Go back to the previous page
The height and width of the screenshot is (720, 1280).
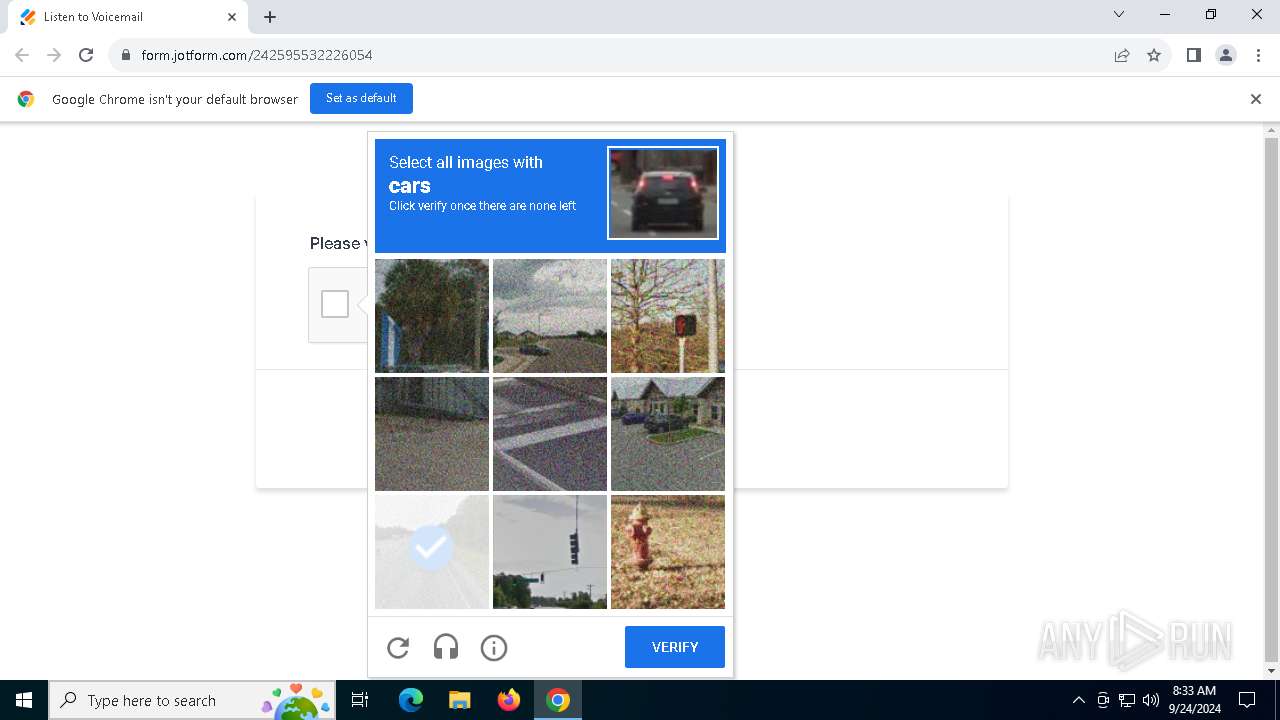point(22,55)
